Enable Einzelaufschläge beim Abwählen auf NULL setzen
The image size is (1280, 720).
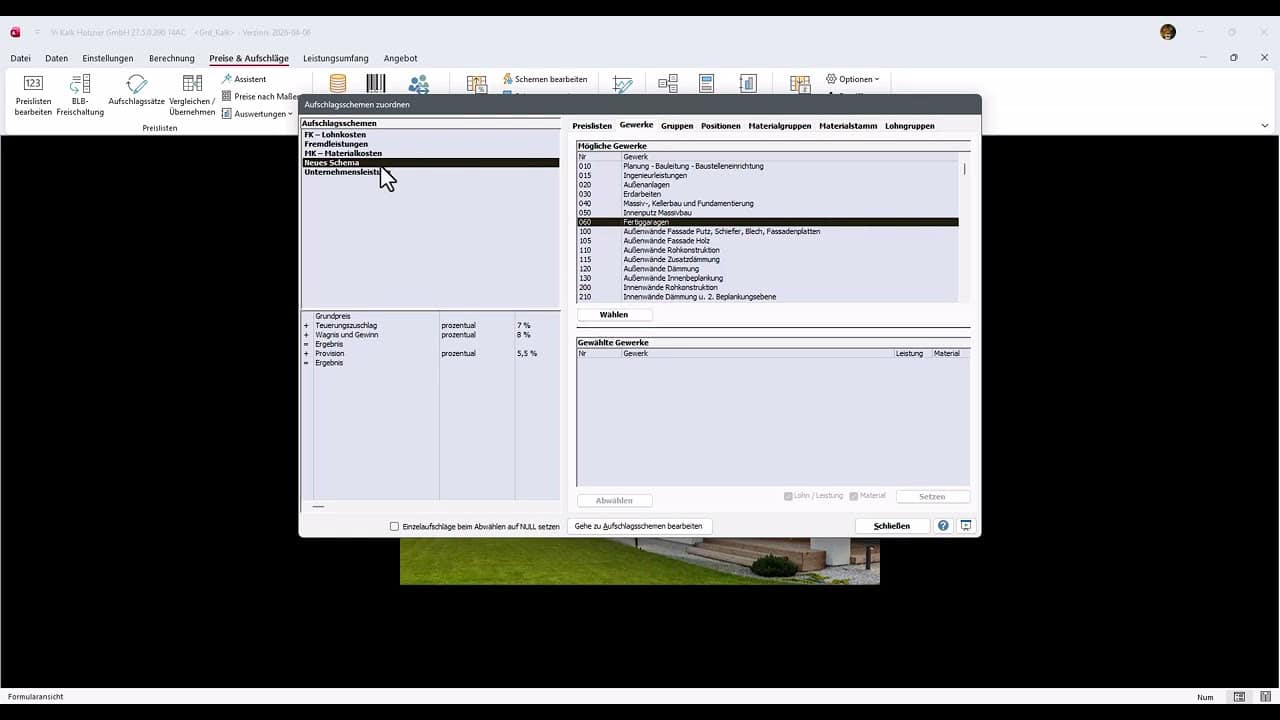coord(394,526)
